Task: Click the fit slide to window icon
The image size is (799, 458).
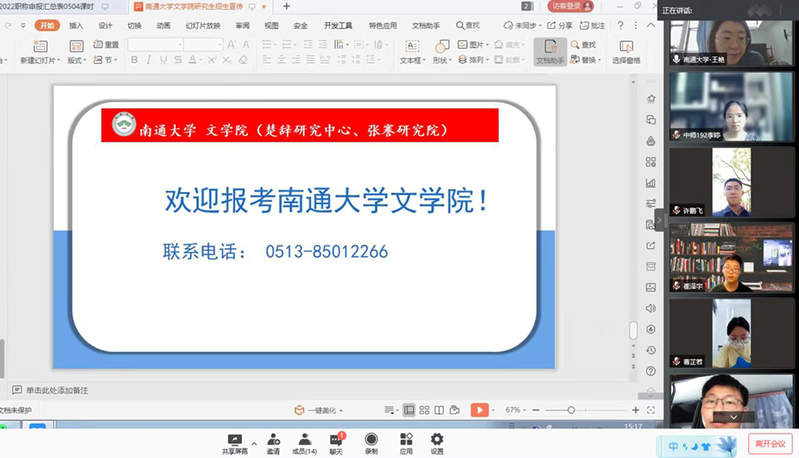Action: tap(651, 410)
